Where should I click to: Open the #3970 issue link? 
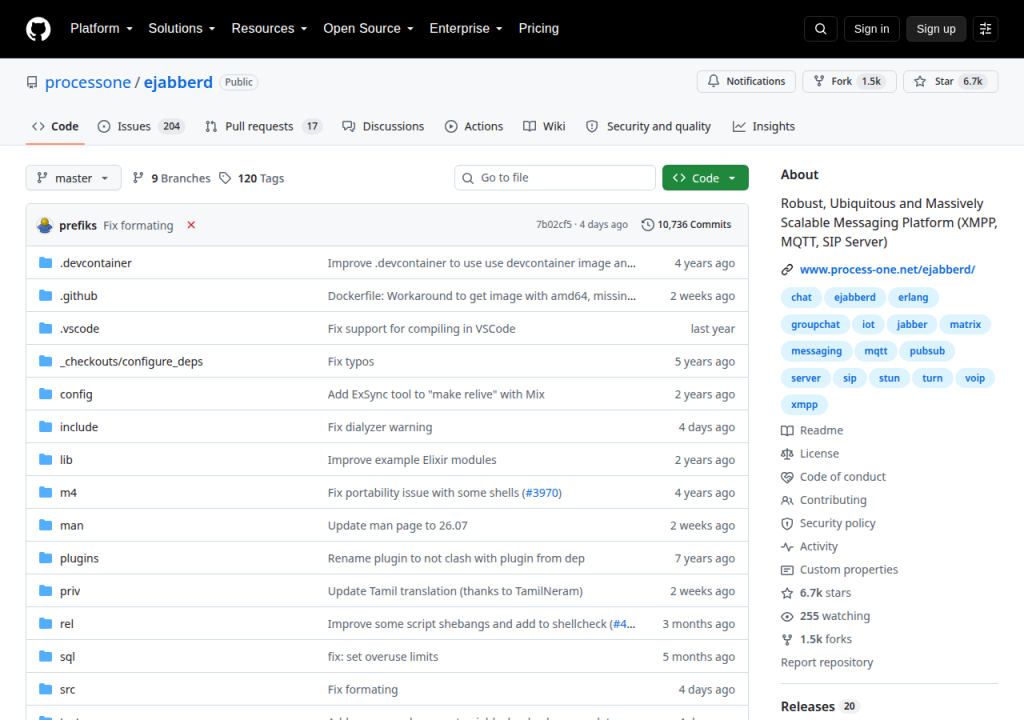click(x=542, y=493)
